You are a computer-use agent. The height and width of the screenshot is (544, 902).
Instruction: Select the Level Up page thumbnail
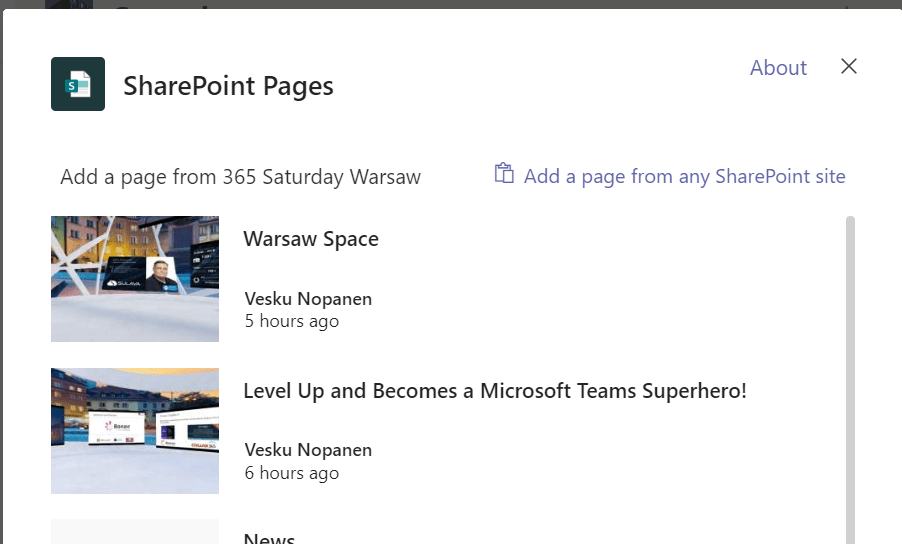(135, 431)
